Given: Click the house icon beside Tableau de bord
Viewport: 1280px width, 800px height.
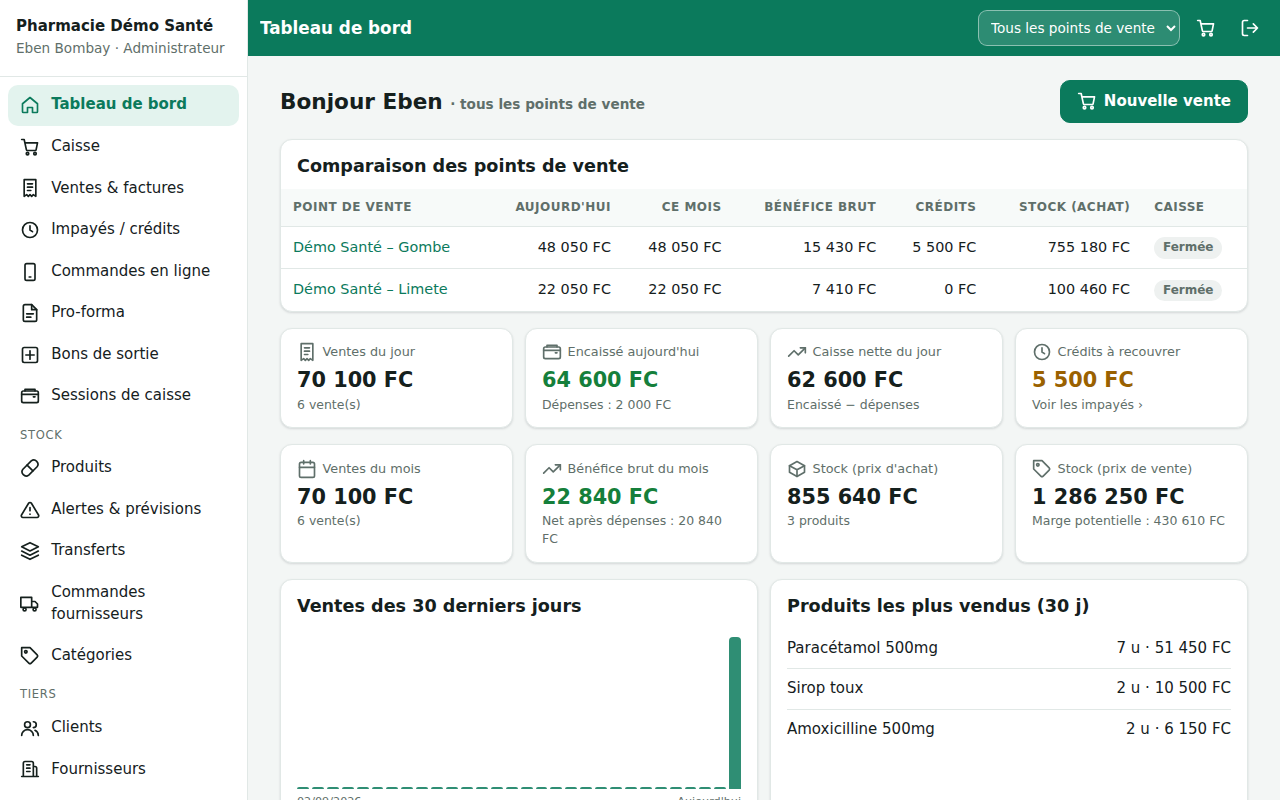Looking at the screenshot, I should (x=30, y=105).
